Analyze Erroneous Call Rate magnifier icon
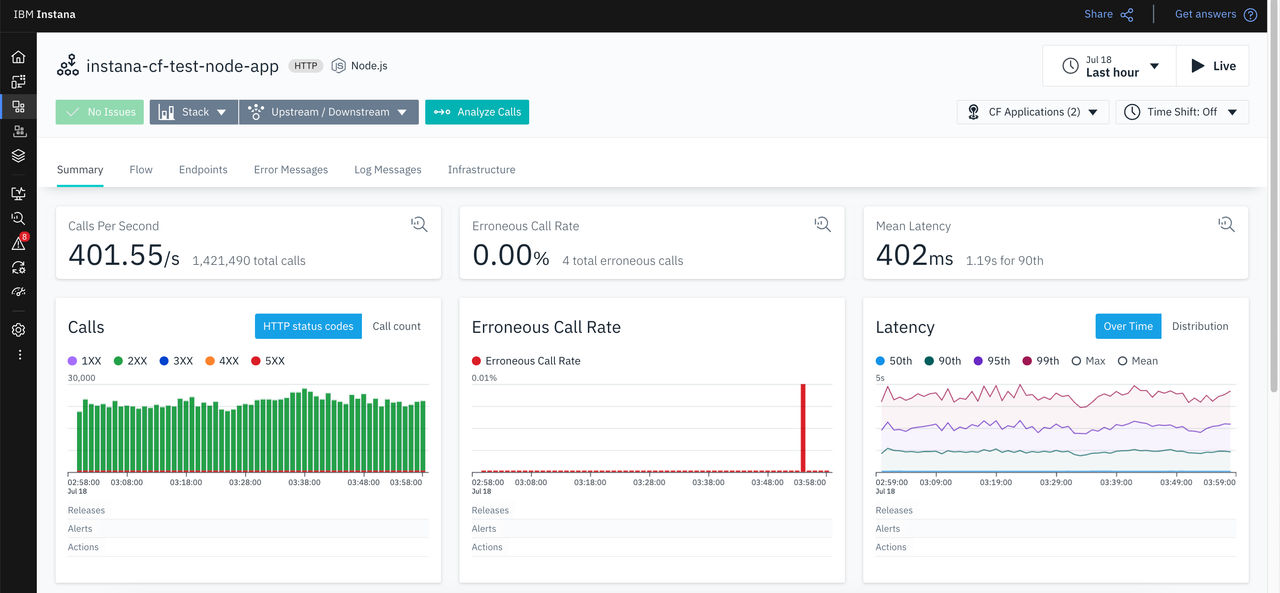 click(x=823, y=224)
